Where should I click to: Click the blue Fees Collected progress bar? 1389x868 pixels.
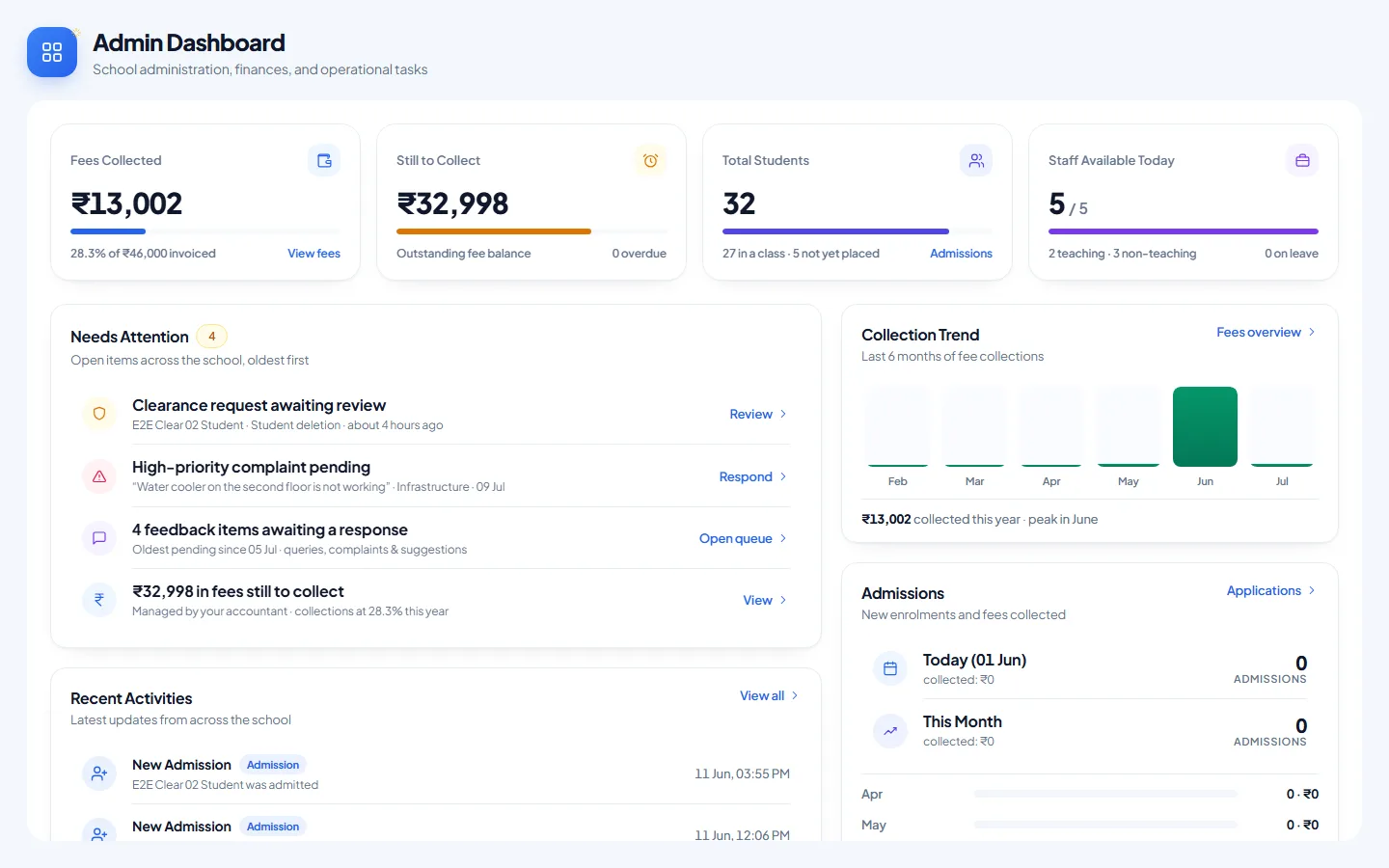[x=108, y=231]
